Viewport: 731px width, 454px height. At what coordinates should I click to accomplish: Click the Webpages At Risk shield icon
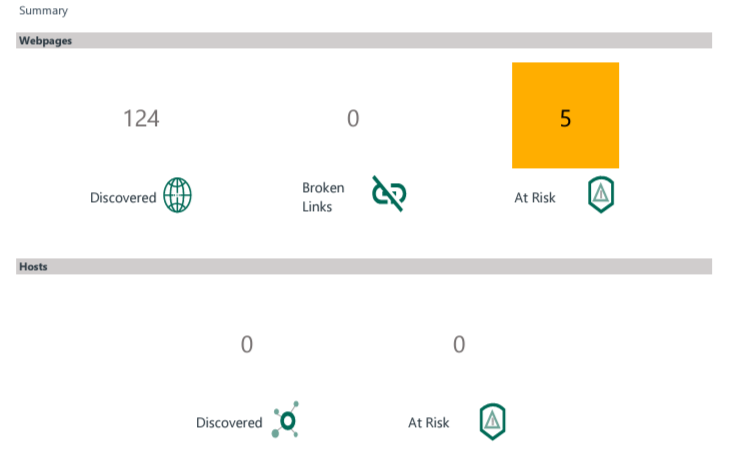(600, 195)
